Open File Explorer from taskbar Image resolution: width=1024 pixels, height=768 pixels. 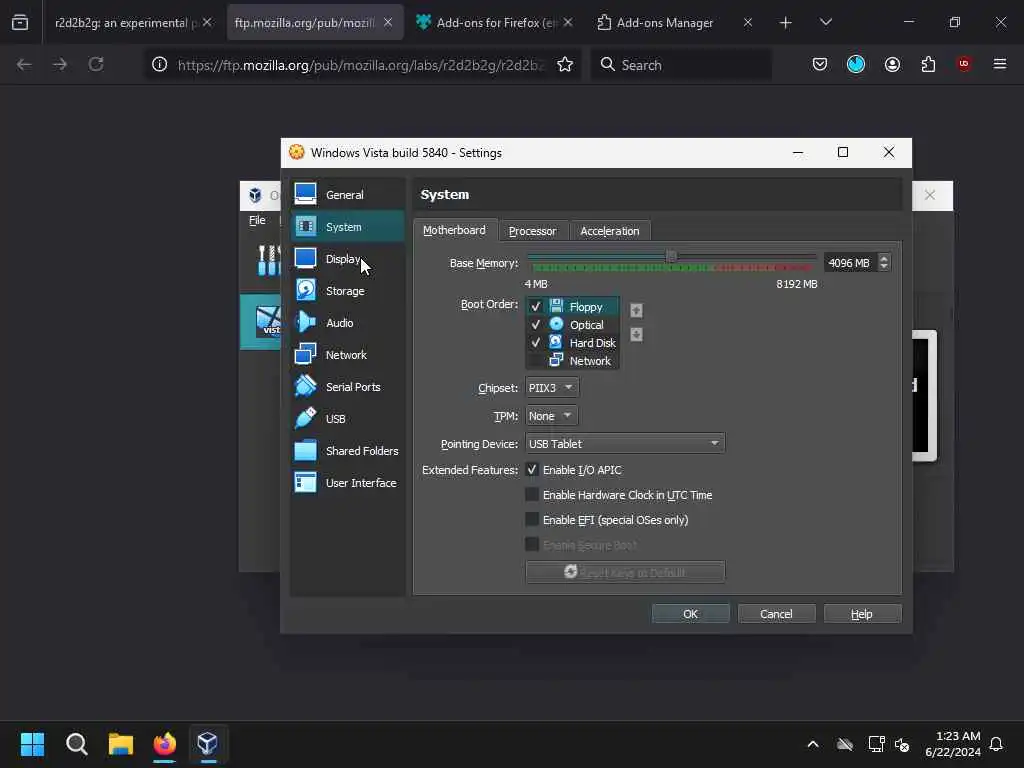click(x=121, y=743)
